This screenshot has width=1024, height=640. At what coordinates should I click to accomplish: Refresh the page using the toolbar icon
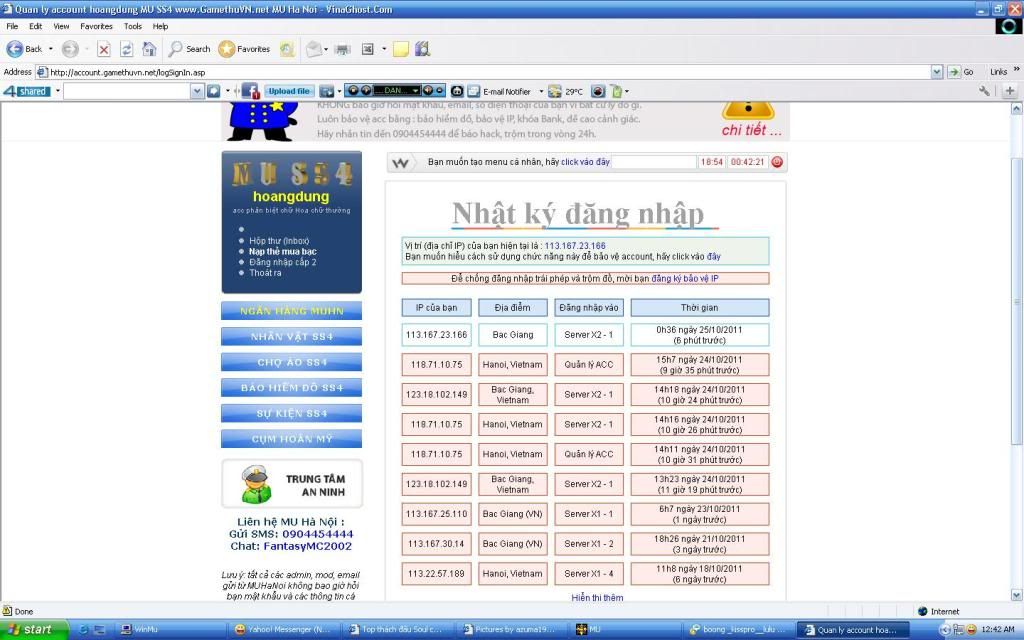pyautogui.click(x=127, y=49)
